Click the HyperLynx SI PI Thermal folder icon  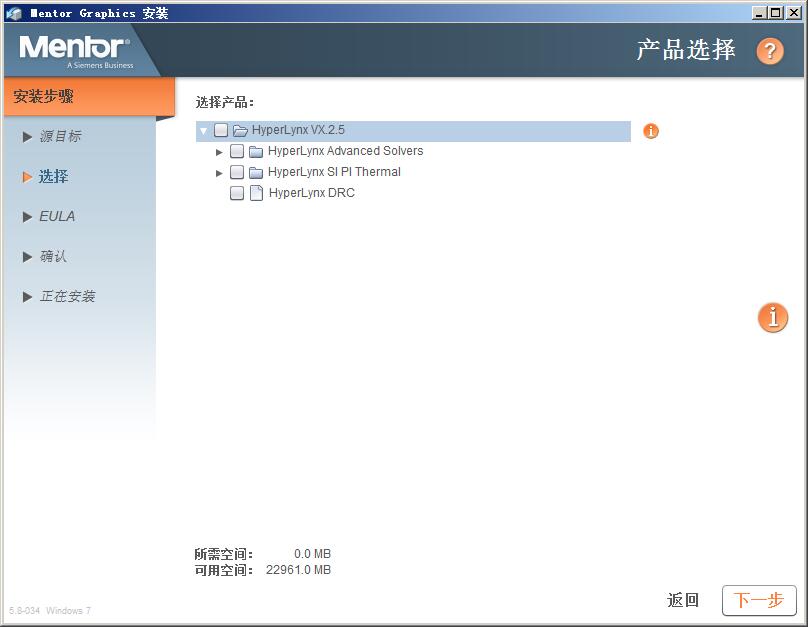(x=256, y=173)
